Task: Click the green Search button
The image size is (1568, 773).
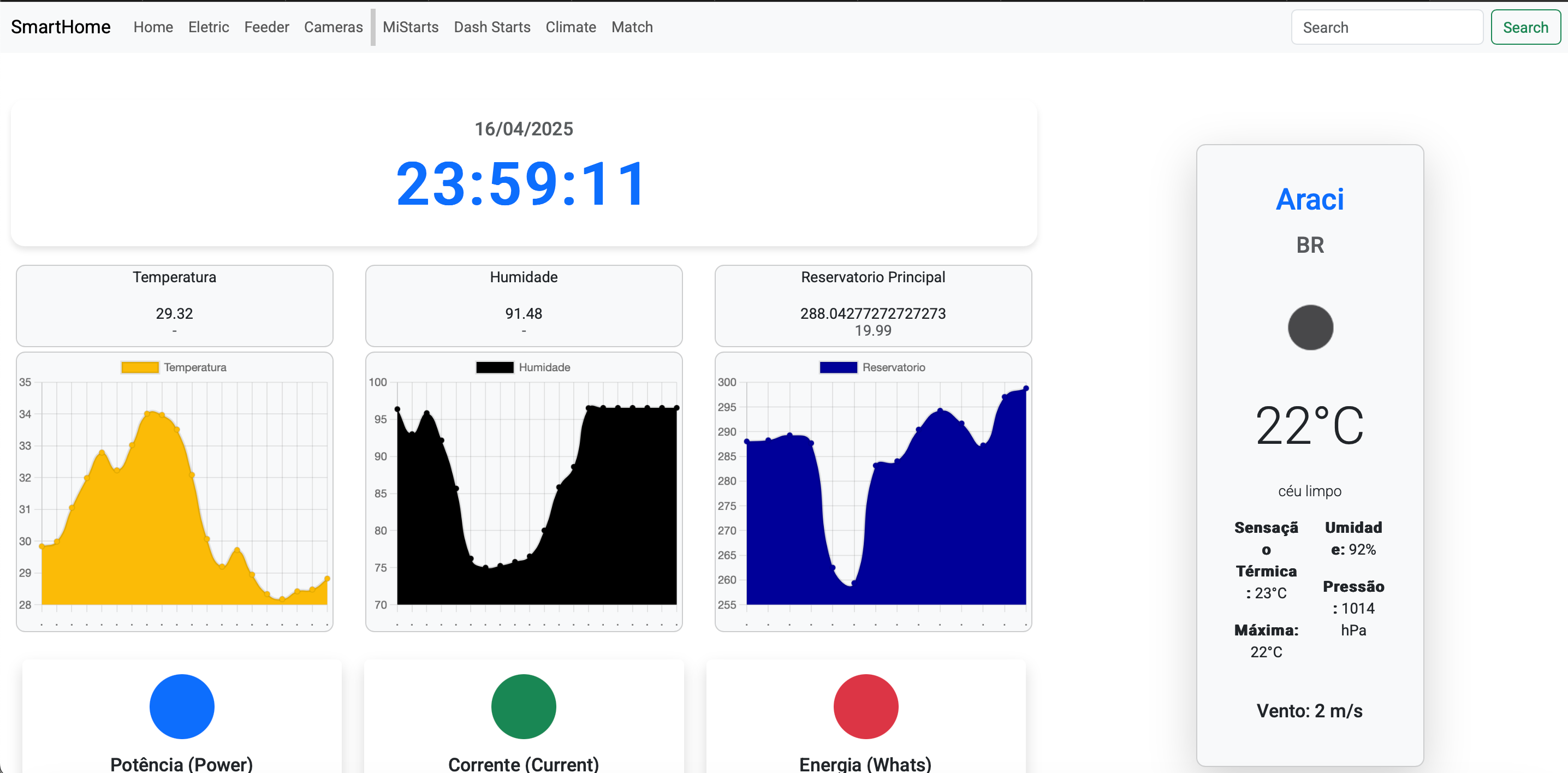Action: (x=1525, y=27)
